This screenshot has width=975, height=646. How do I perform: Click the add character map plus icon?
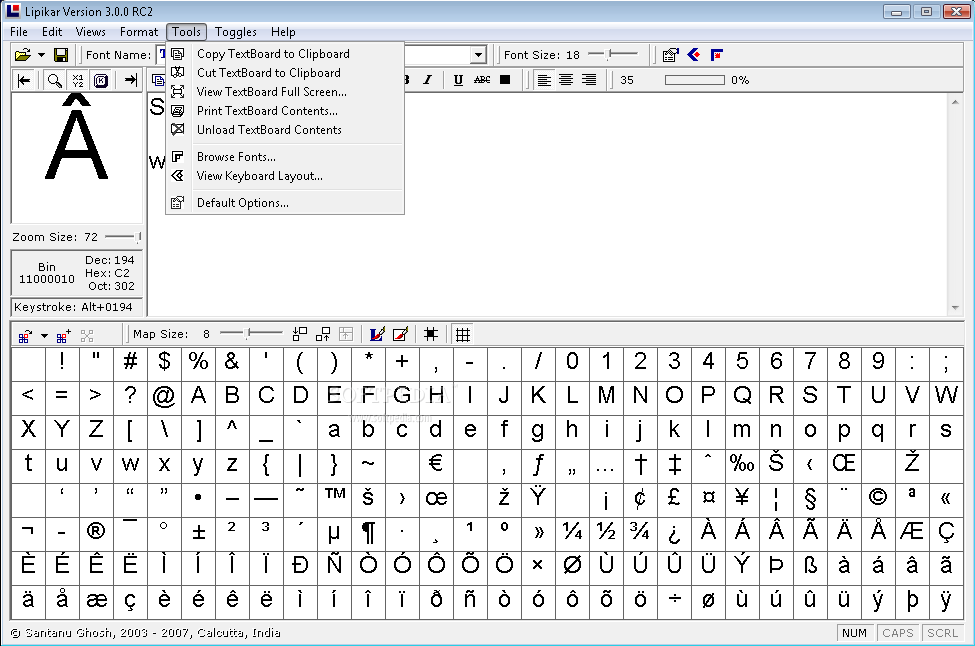[x=63, y=336]
